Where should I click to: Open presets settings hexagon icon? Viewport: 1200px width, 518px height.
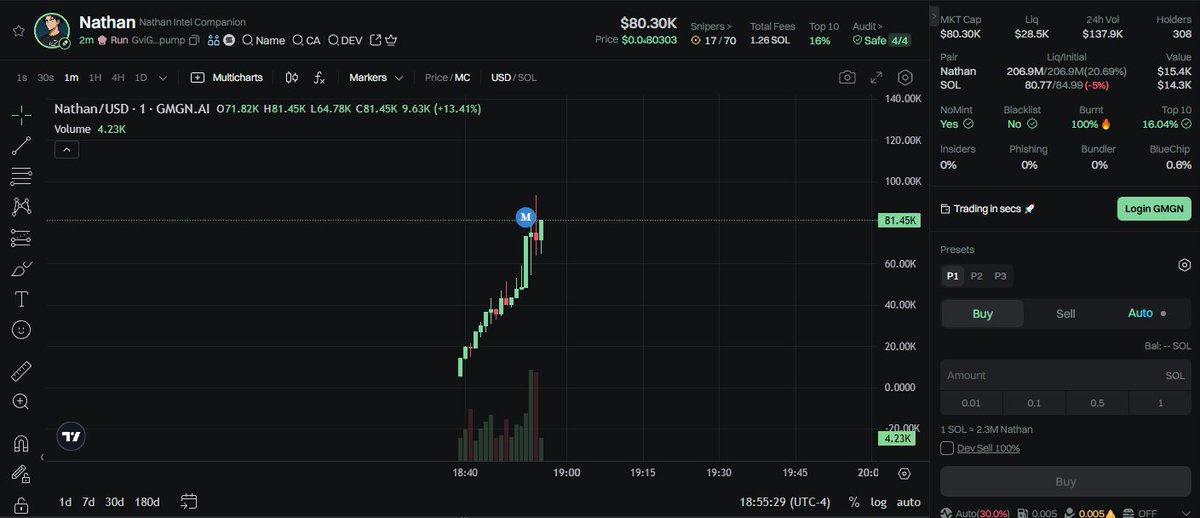click(x=1184, y=265)
